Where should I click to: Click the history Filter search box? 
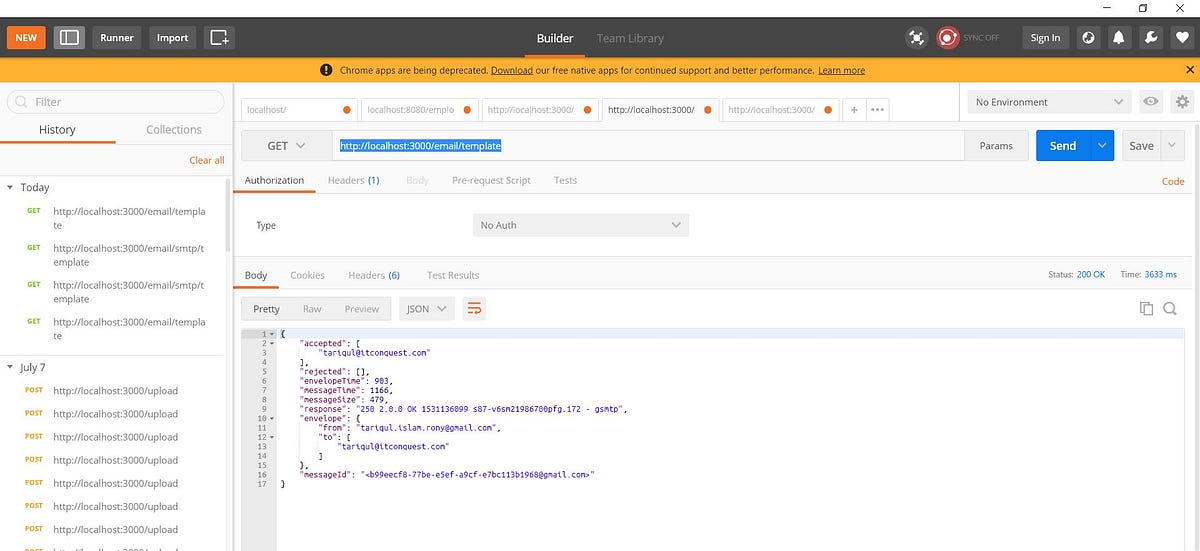coord(116,102)
